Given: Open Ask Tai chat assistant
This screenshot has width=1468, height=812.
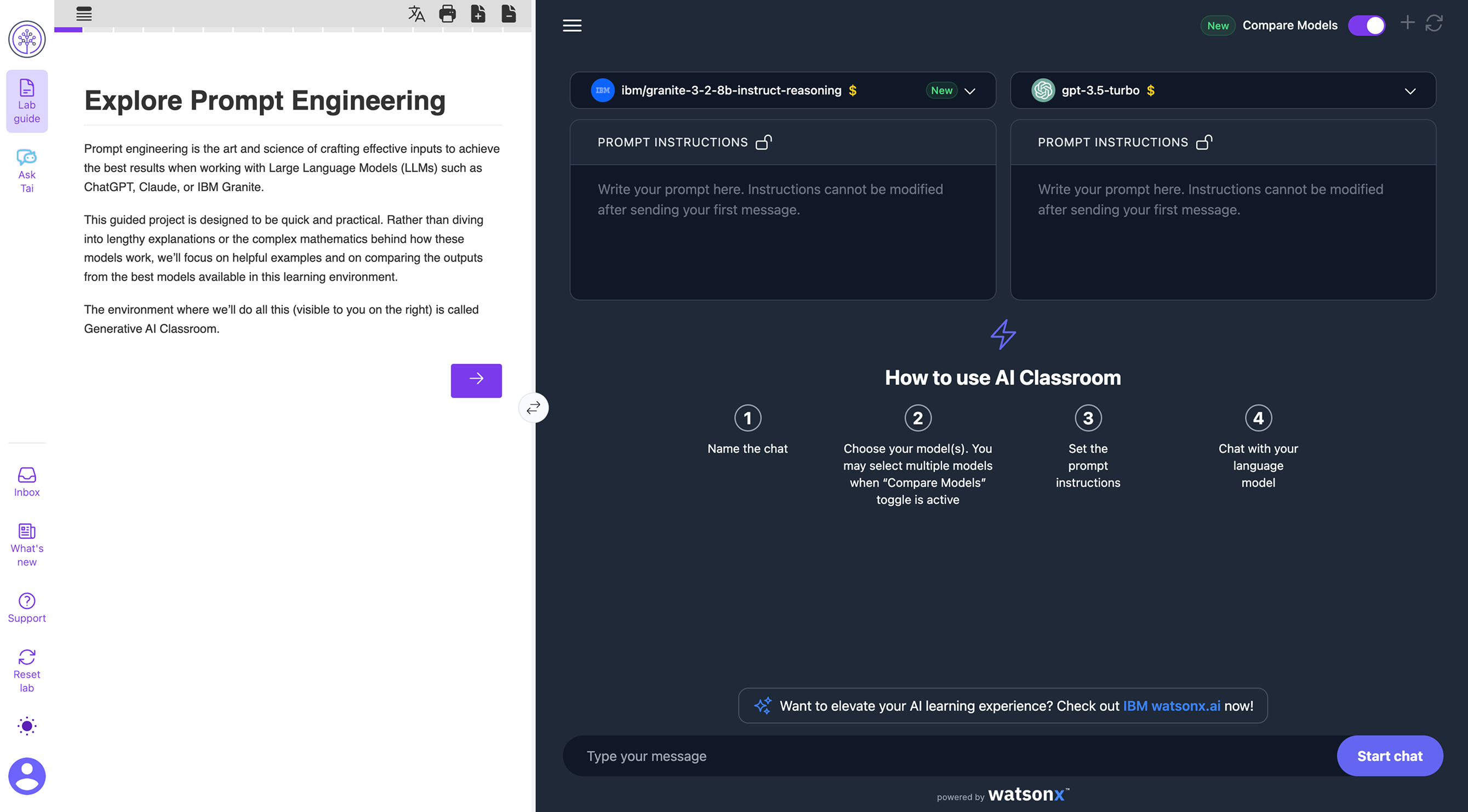Looking at the screenshot, I should click(27, 171).
